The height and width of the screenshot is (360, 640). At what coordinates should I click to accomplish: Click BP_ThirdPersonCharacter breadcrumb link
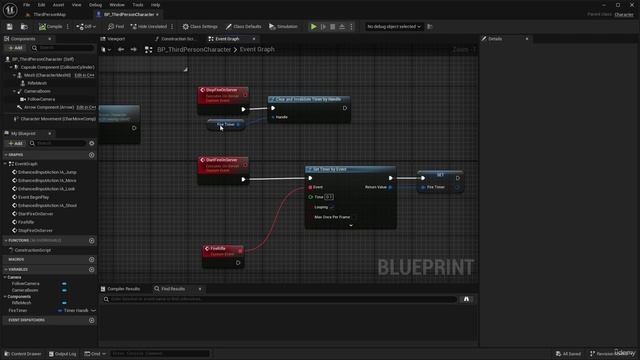pos(194,49)
